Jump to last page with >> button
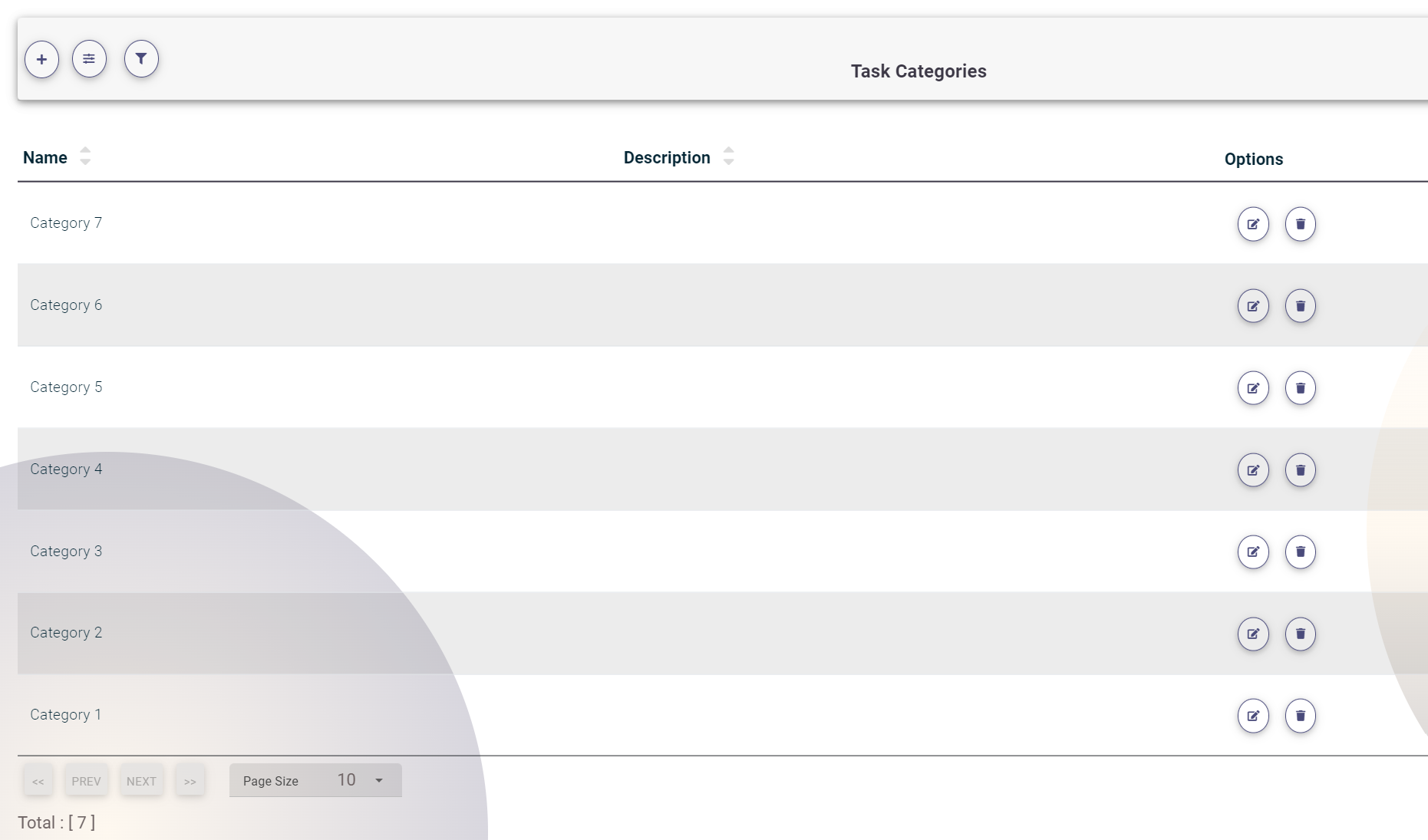This screenshot has height=840, width=1428. click(190, 781)
